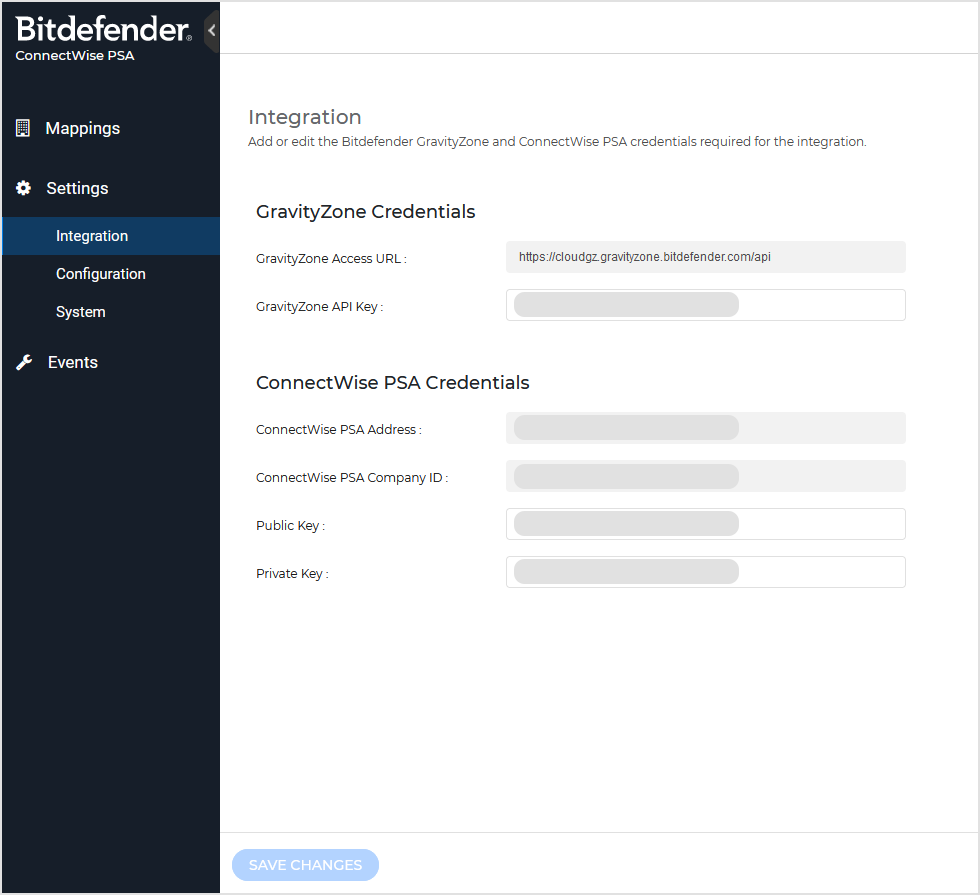980x895 pixels.
Task: Open the Events menu label
Action: pyautogui.click(x=73, y=362)
